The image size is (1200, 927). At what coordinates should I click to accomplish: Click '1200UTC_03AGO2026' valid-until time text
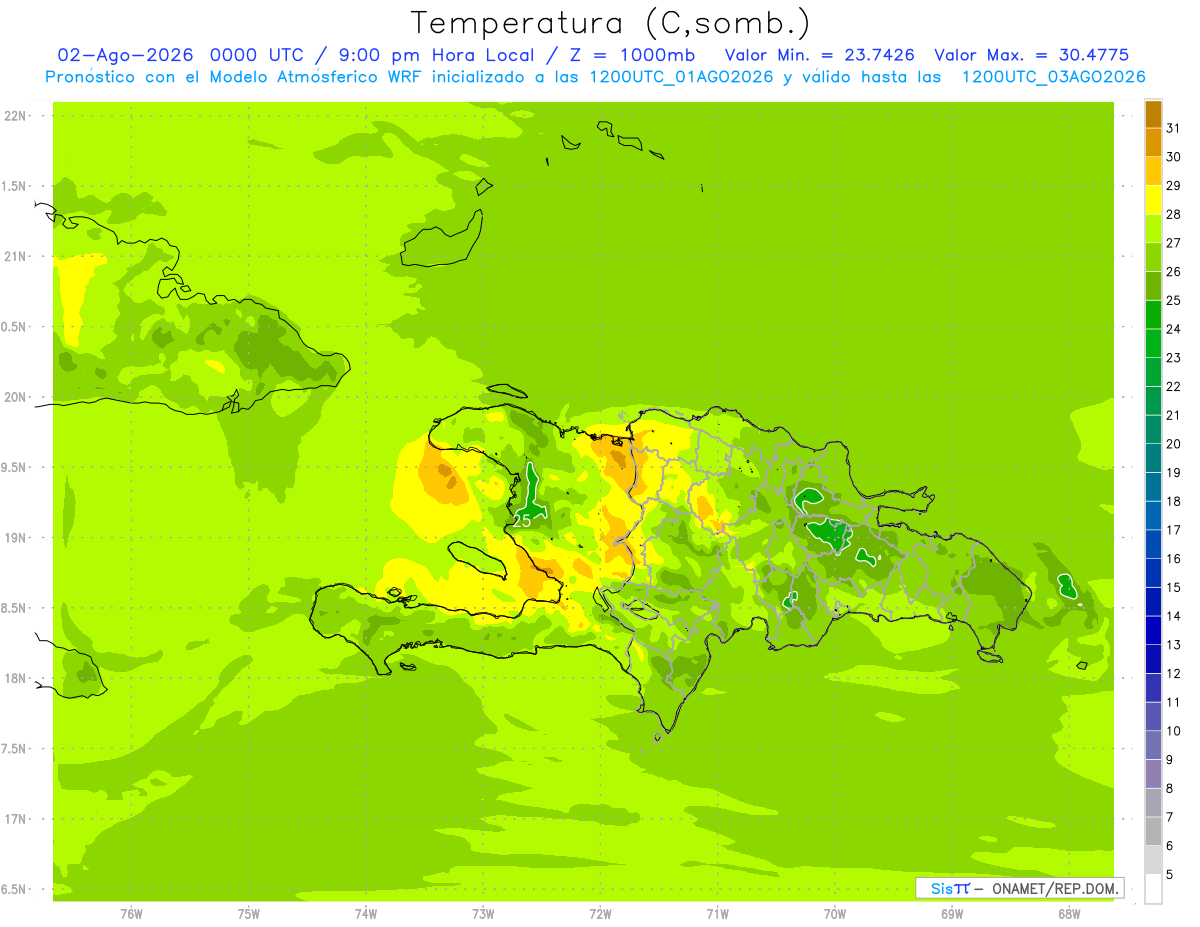[1053, 77]
